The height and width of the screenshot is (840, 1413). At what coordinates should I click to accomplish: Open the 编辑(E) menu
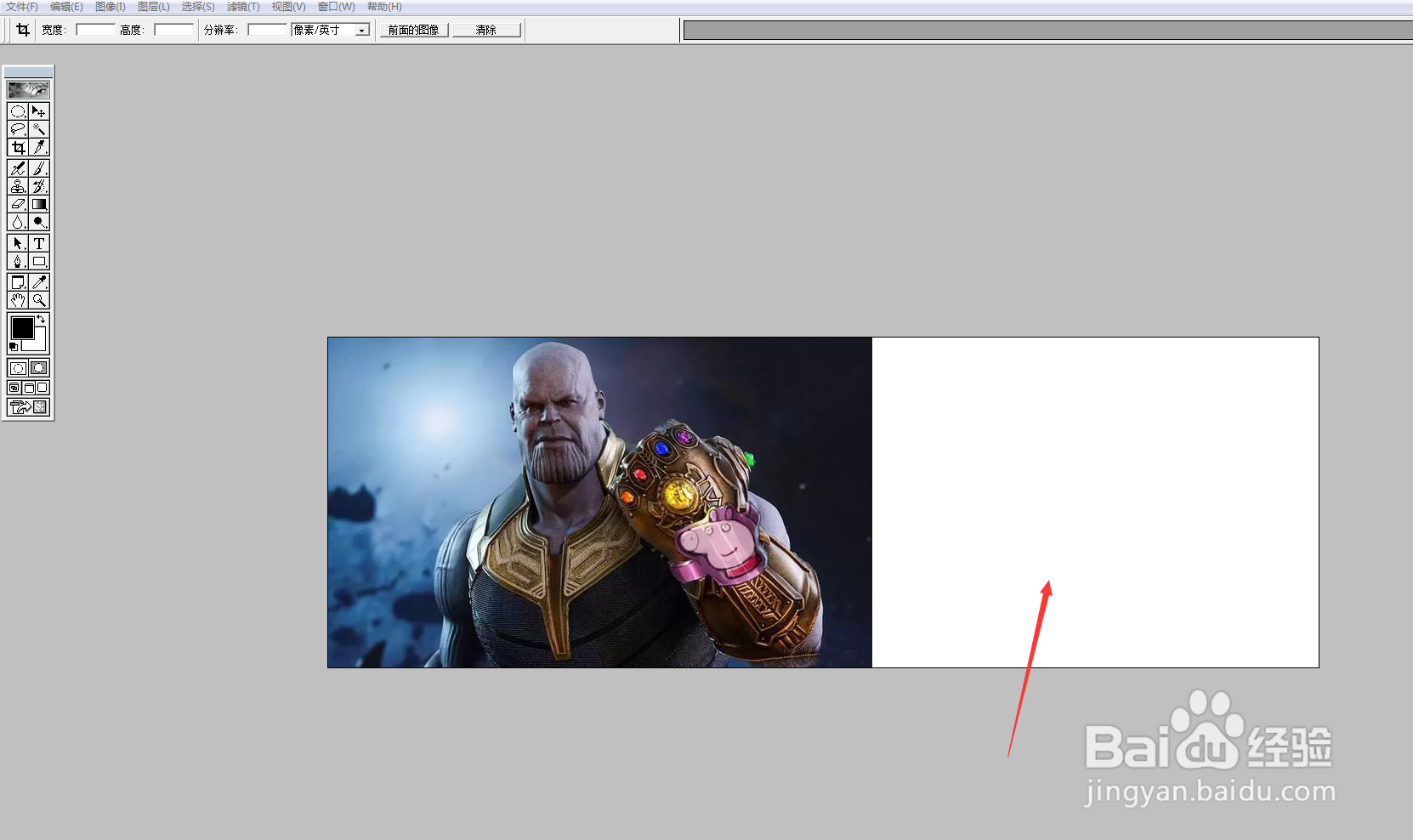pos(66,7)
